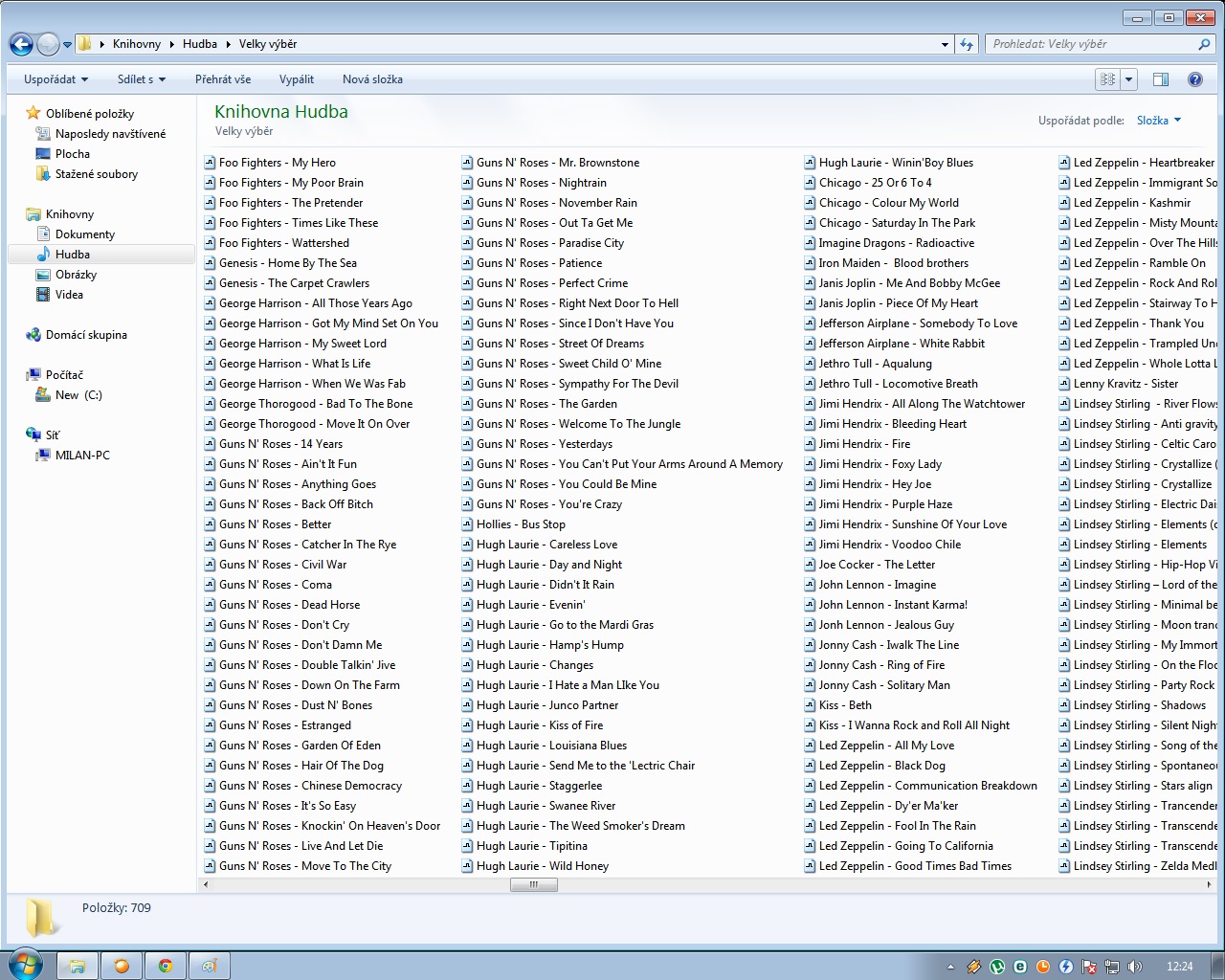Screen dimensions: 1225x980
Task: Open the Uspořádat menu
Action: click(x=56, y=79)
